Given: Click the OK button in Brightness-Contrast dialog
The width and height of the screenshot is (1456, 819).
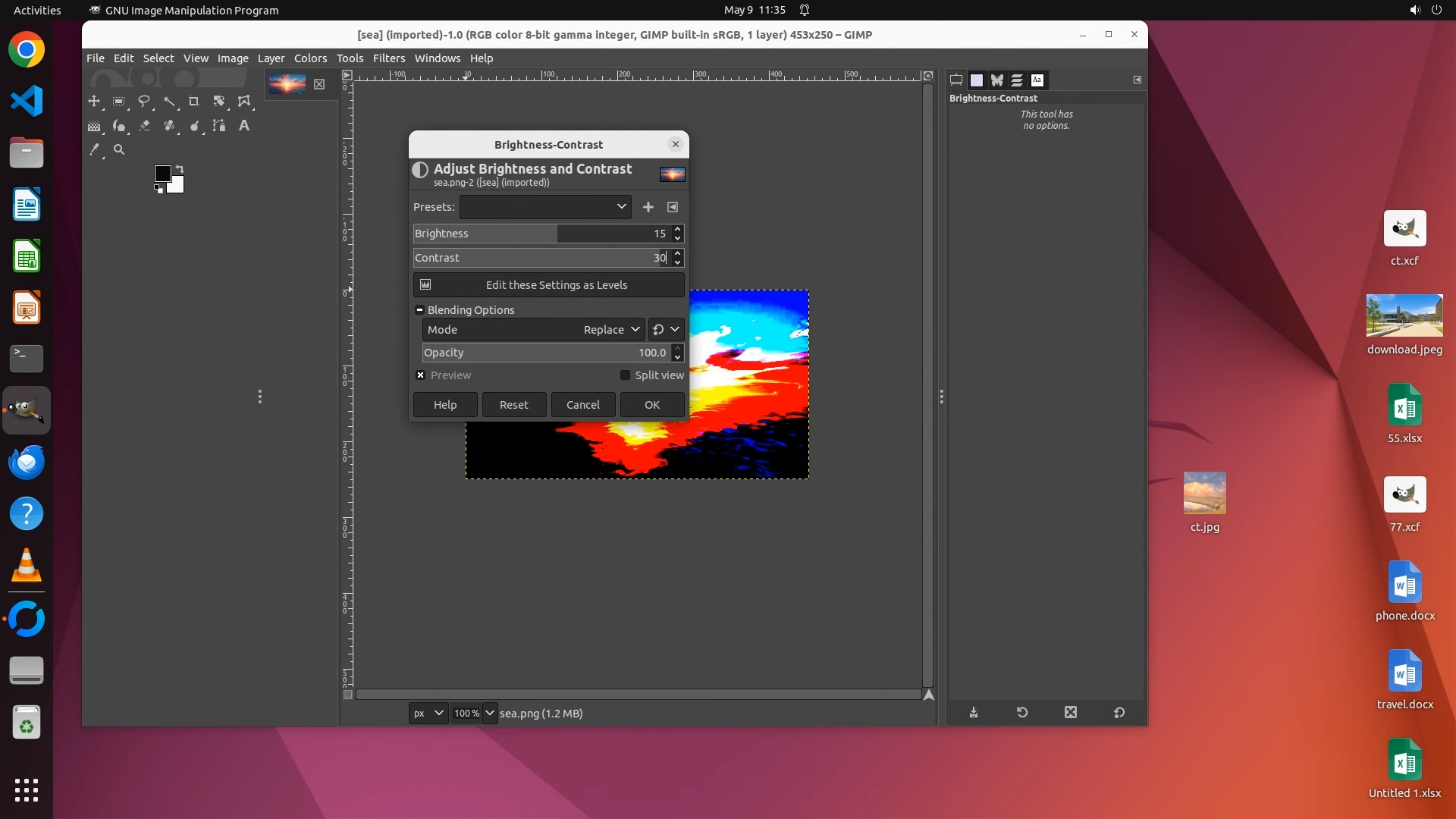Looking at the screenshot, I should [x=651, y=405].
